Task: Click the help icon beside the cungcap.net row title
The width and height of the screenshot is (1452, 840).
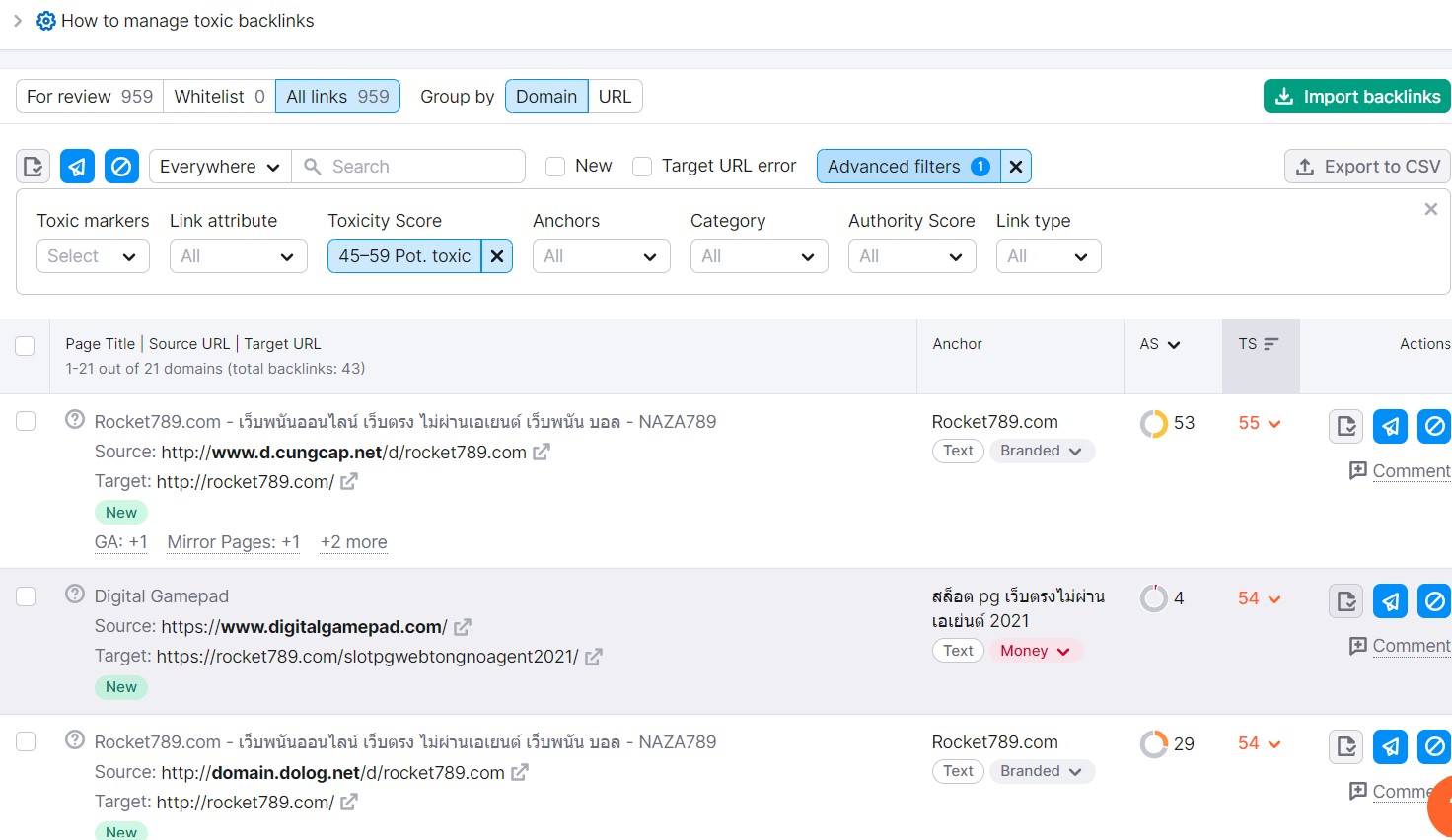Action: [75, 419]
